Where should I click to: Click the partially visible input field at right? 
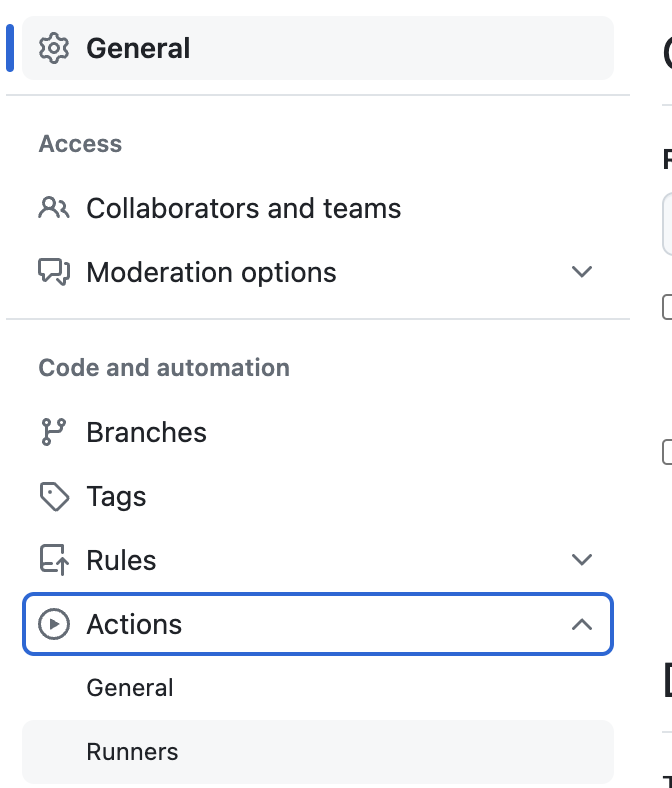pyautogui.click(x=667, y=224)
